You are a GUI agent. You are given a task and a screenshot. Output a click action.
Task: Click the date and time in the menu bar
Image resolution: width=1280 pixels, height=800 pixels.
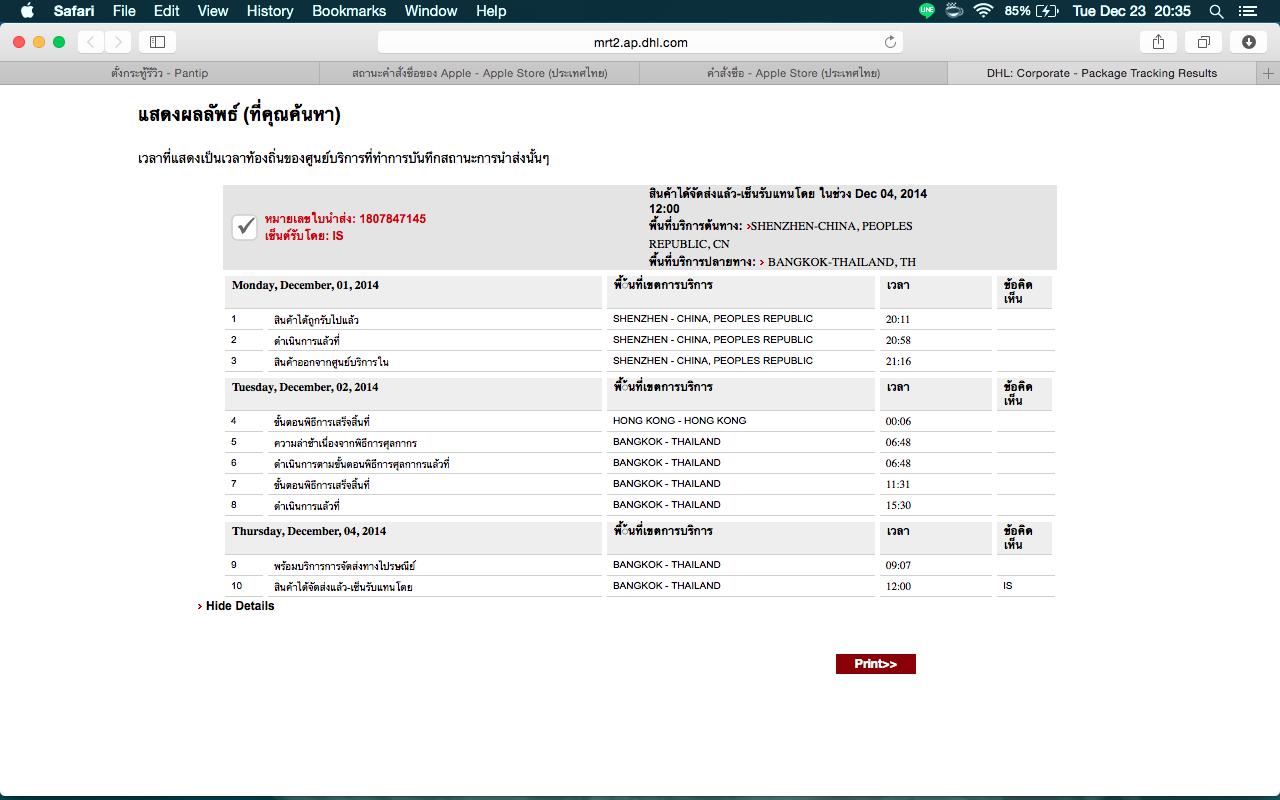click(1131, 11)
